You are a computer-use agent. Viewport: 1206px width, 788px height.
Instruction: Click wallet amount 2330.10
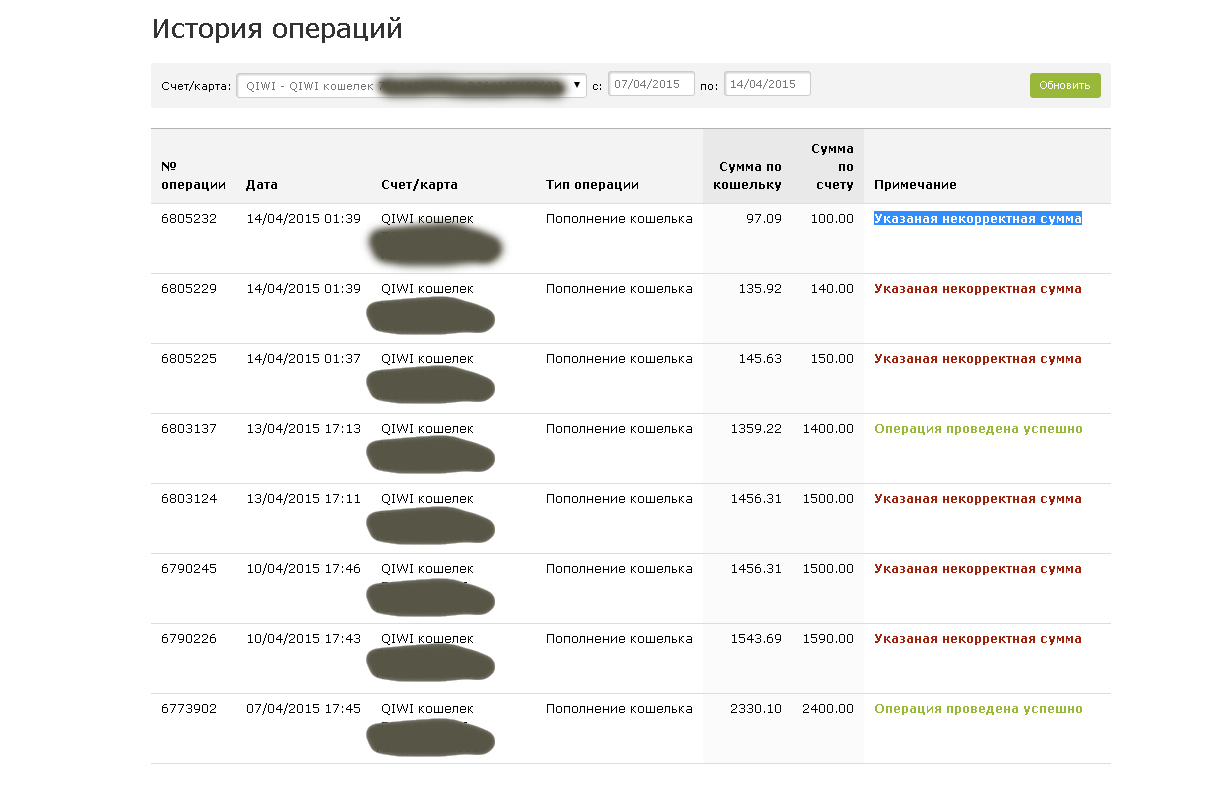click(756, 708)
